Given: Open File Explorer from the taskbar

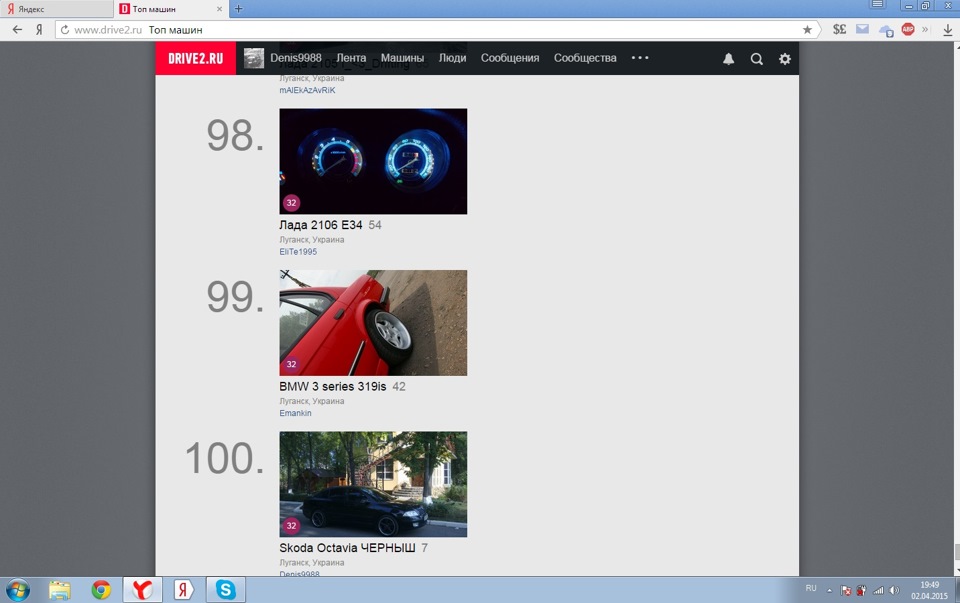Looking at the screenshot, I should coord(59,590).
